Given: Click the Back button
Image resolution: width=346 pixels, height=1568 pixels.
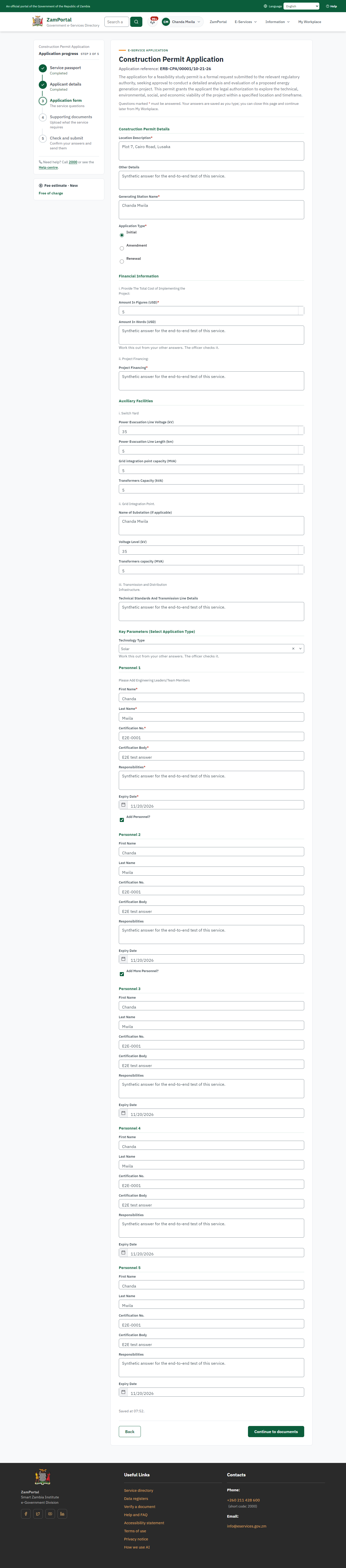Looking at the screenshot, I should pos(130,1432).
